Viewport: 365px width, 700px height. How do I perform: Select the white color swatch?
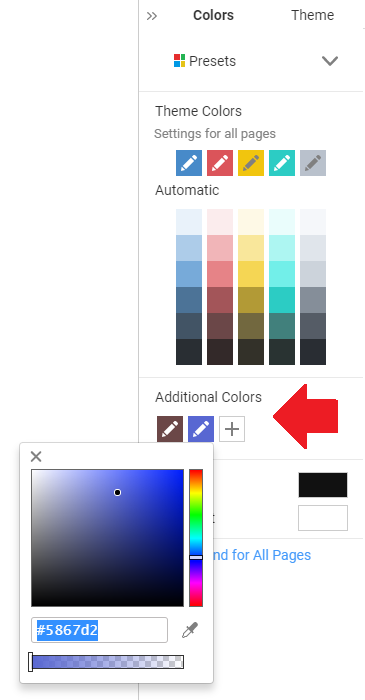(x=323, y=518)
